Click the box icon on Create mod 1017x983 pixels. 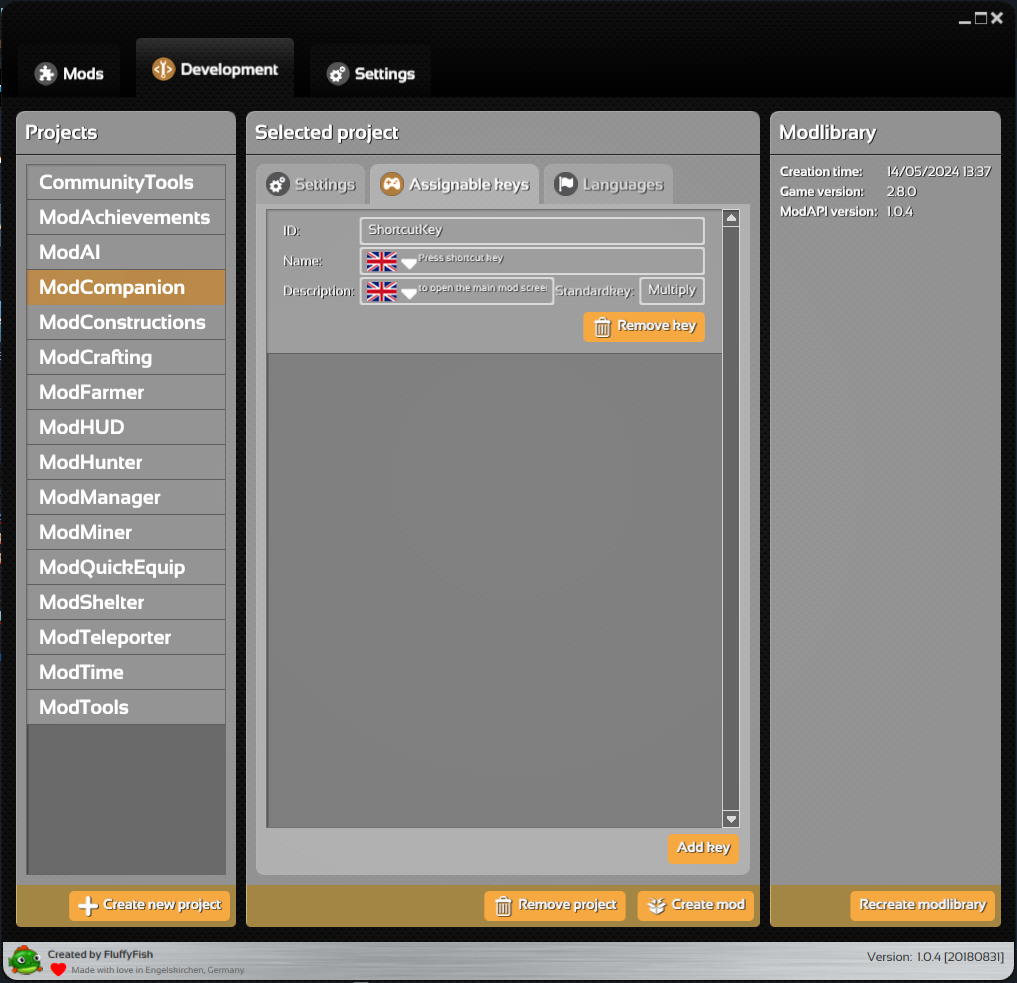click(x=656, y=906)
